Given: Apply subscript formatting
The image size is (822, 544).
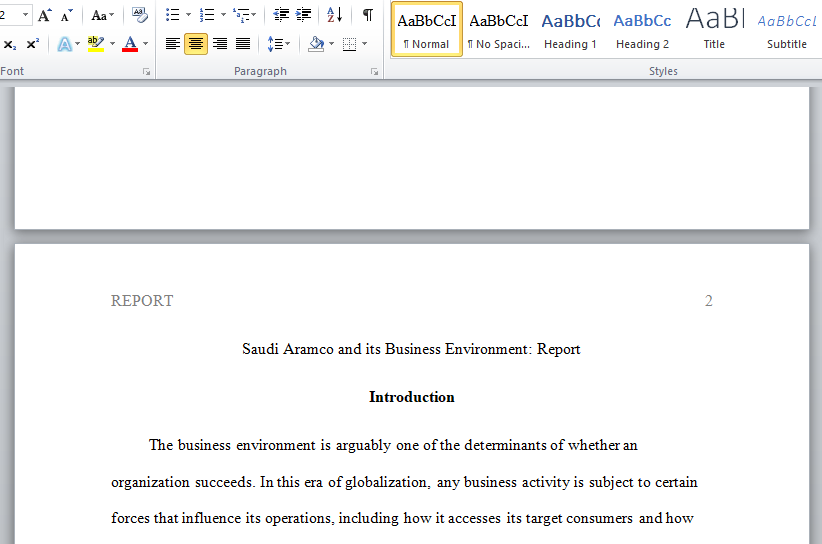Looking at the screenshot, I should pyautogui.click(x=10, y=45).
